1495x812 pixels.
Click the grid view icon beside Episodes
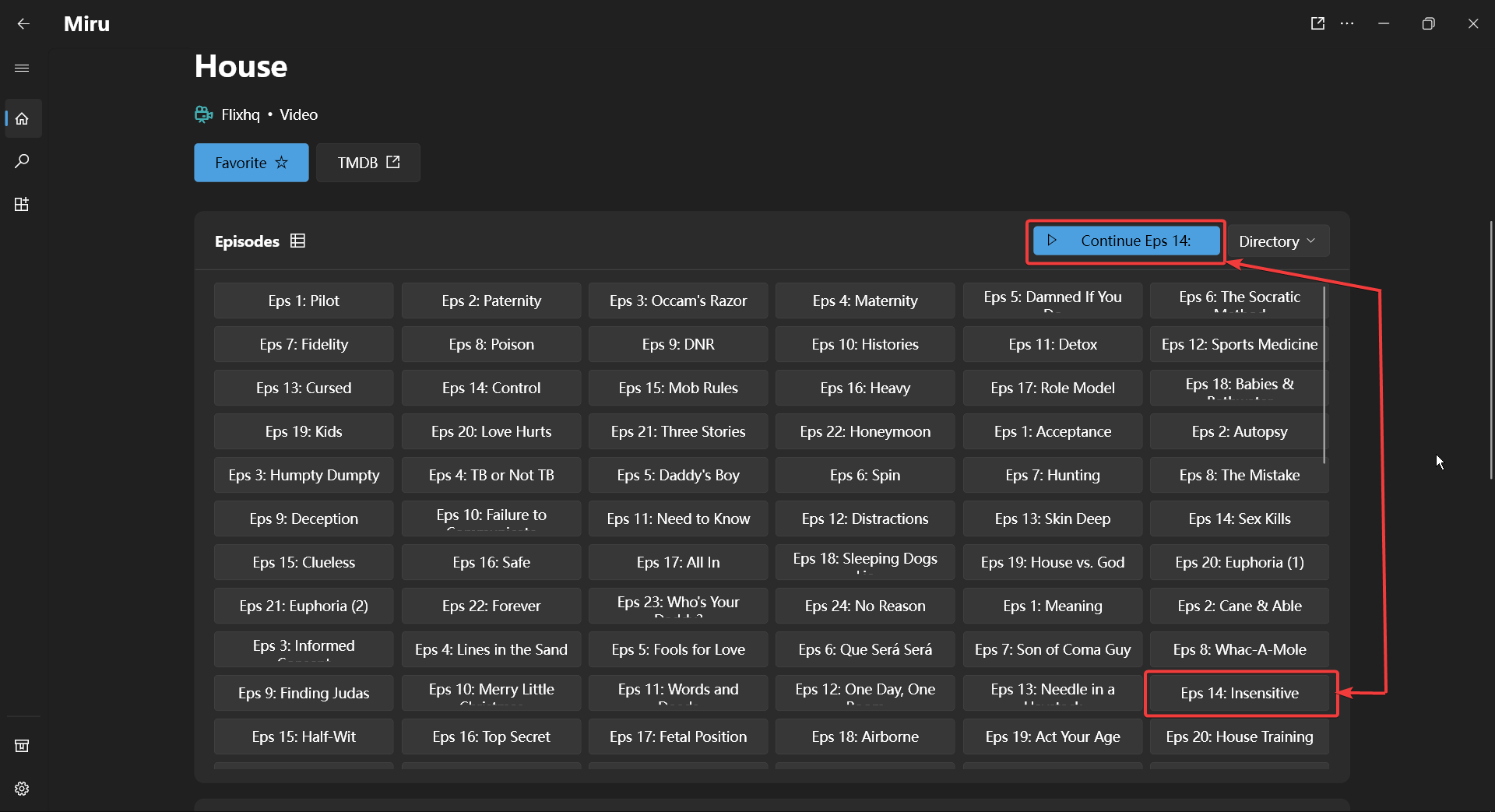[x=297, y=241]
